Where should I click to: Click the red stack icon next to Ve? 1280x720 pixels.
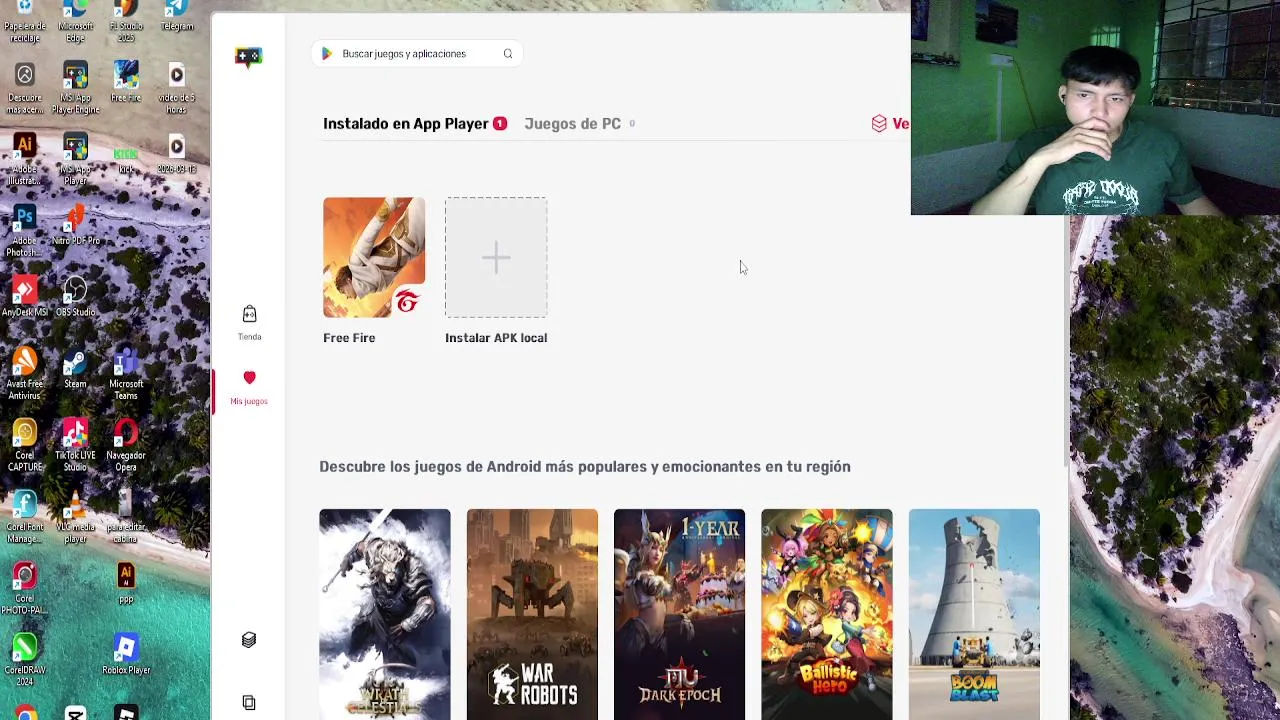coord(879,124)
